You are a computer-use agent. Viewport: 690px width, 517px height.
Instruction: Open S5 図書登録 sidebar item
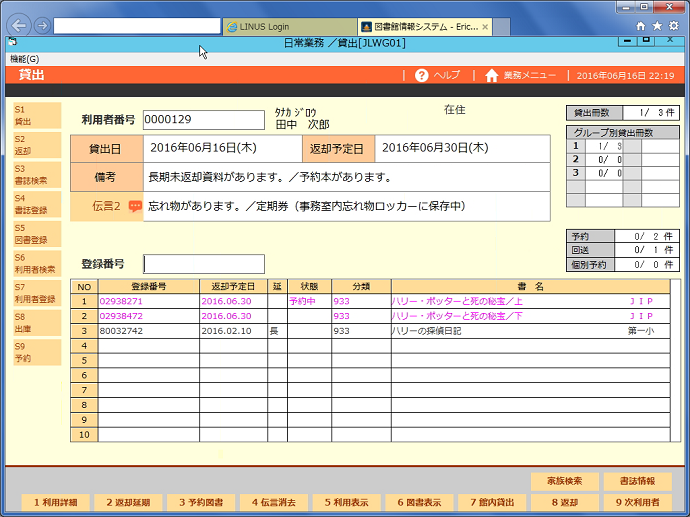tap(37, 234)
